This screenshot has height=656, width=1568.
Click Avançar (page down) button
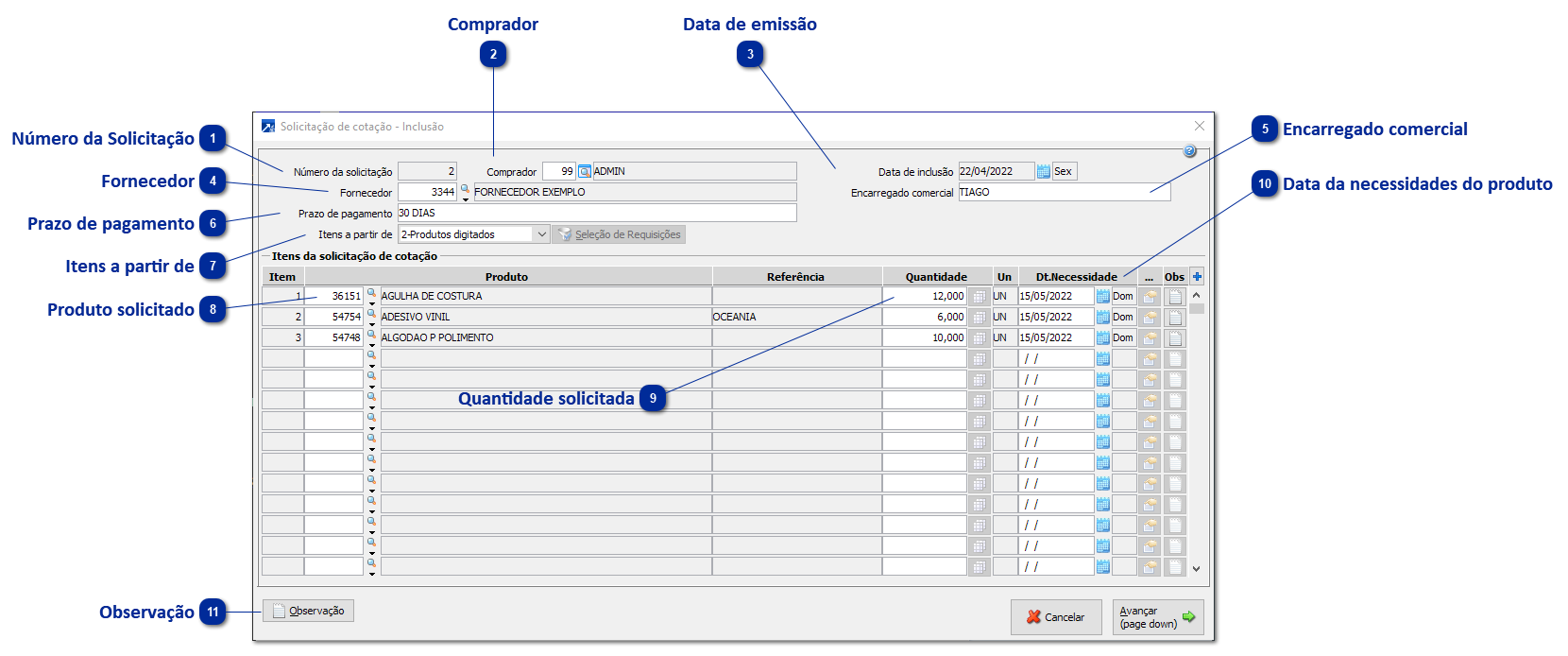[x=1158, y=617]
